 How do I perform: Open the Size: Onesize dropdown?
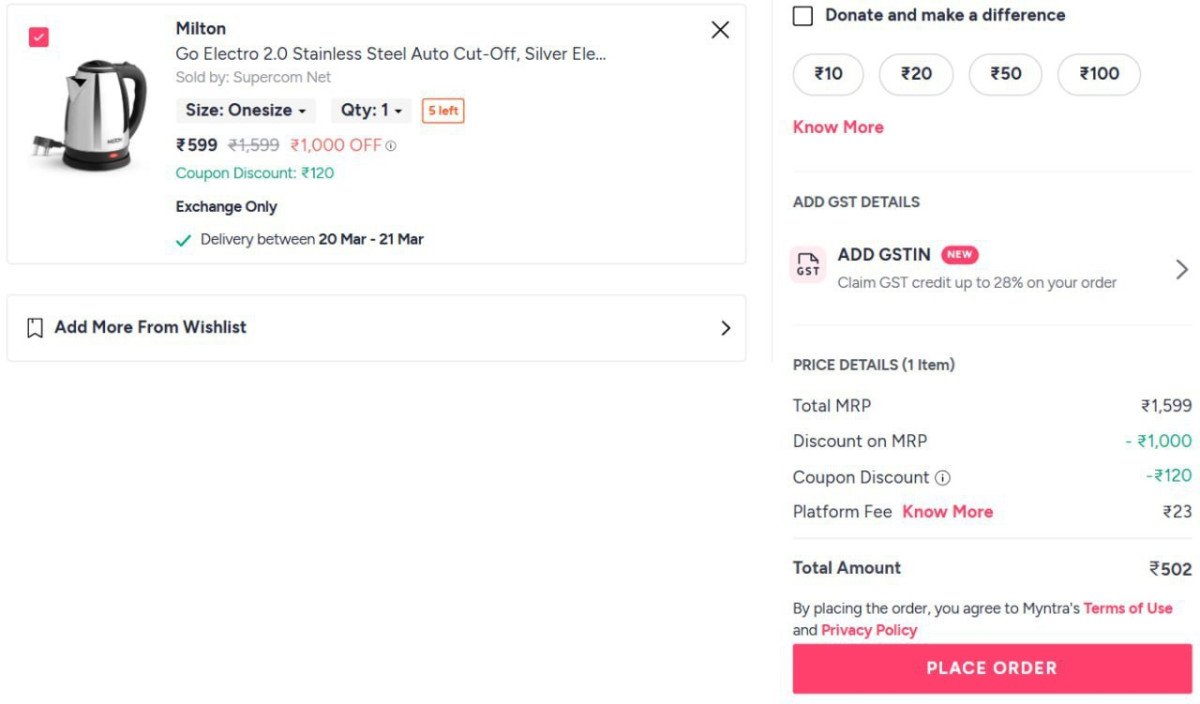coord(244,111)
